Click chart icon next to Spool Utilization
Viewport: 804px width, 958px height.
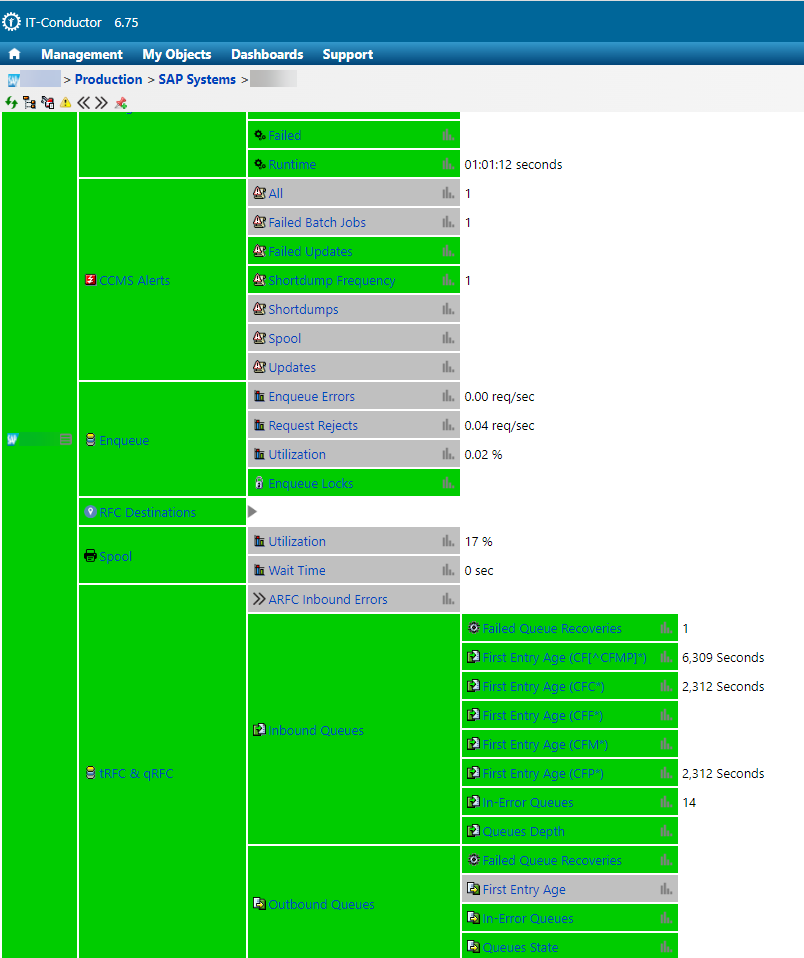tap(447, 542)
